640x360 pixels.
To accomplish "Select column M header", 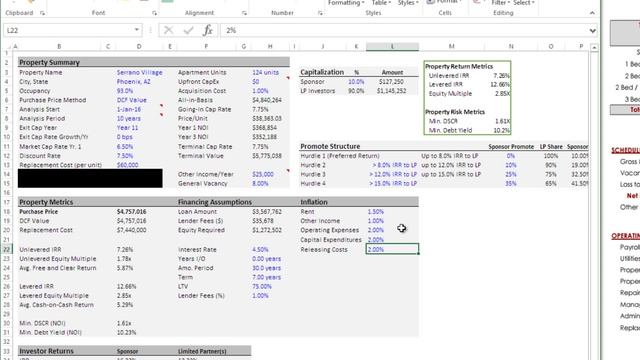I will pyautogui.click(x=451, y=47).
